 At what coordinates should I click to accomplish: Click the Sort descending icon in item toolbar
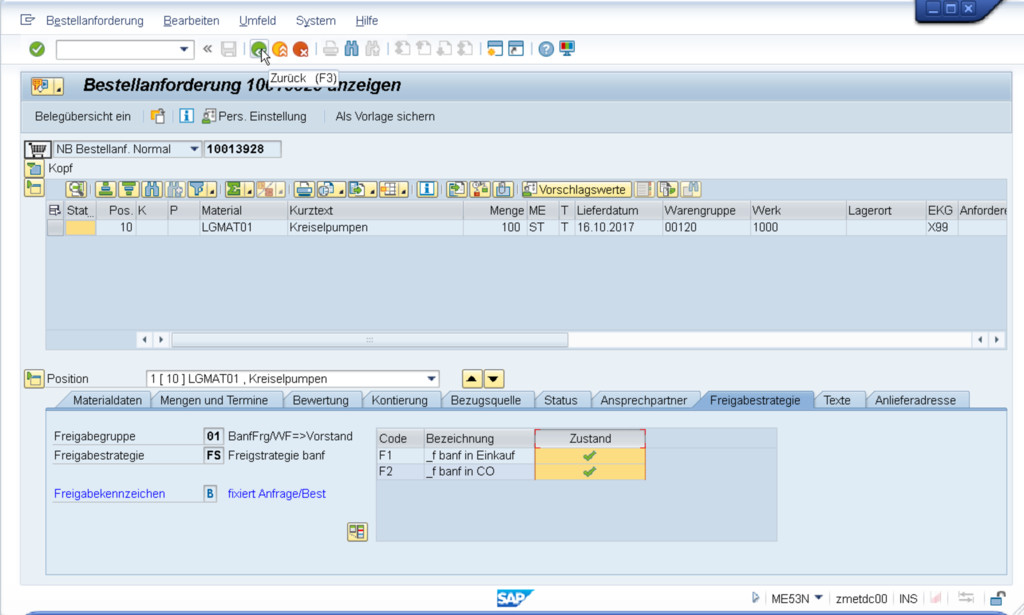pyautogui.click(x=129, y=189)
